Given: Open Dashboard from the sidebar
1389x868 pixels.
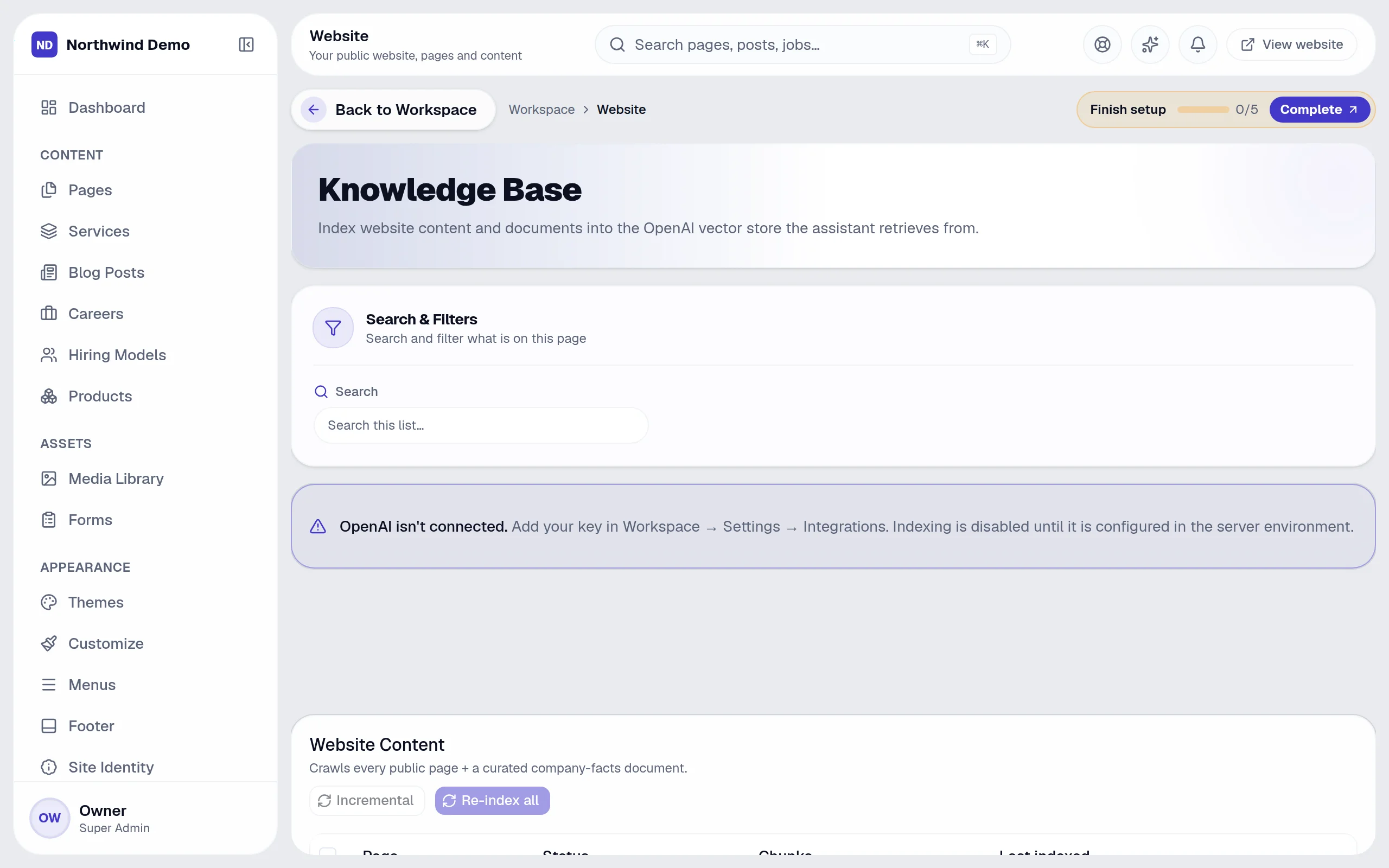Looking at the screenshot, I should coord(145,107).
